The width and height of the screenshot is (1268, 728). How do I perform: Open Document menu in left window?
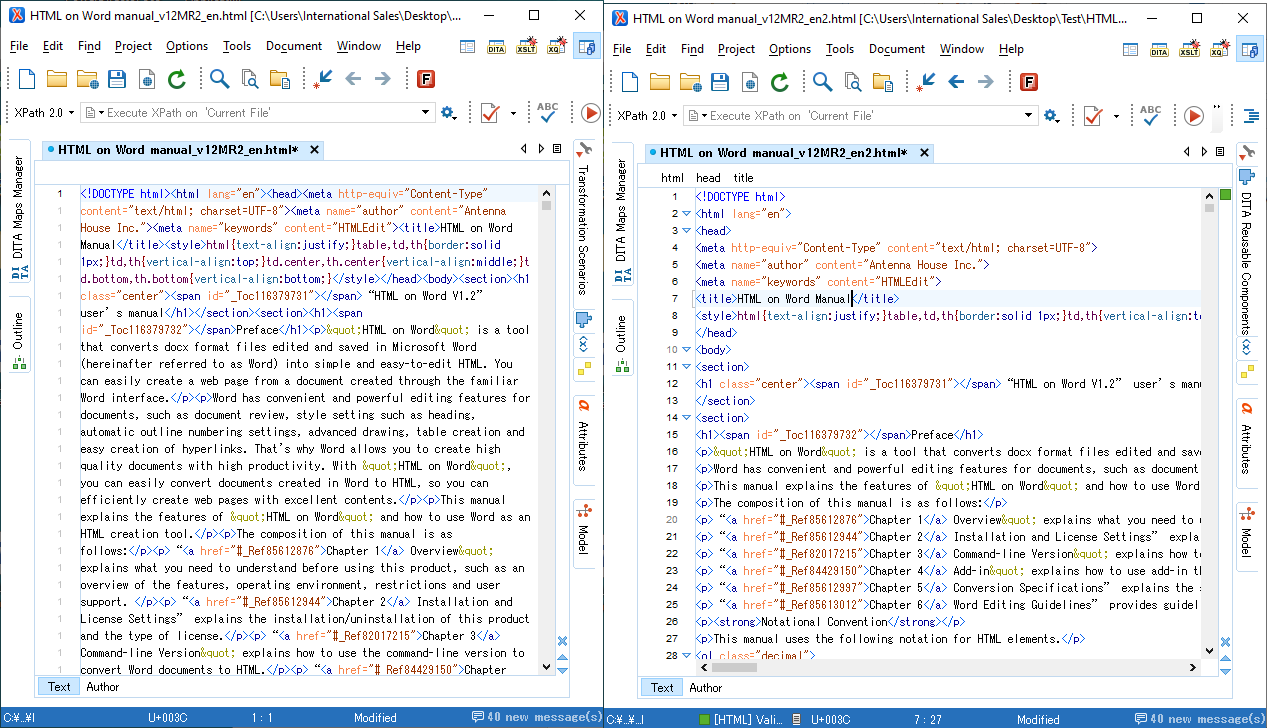[294, 46]
